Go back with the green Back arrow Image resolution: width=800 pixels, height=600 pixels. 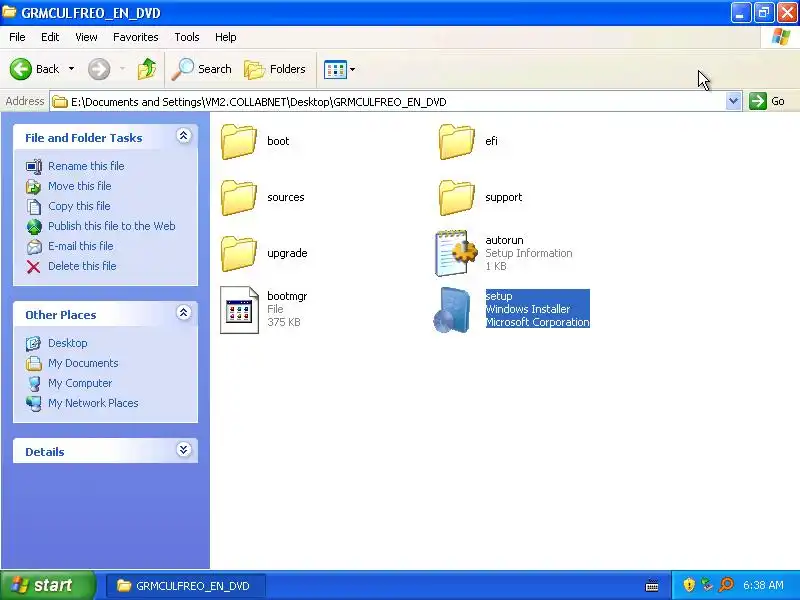click(21, 69)
